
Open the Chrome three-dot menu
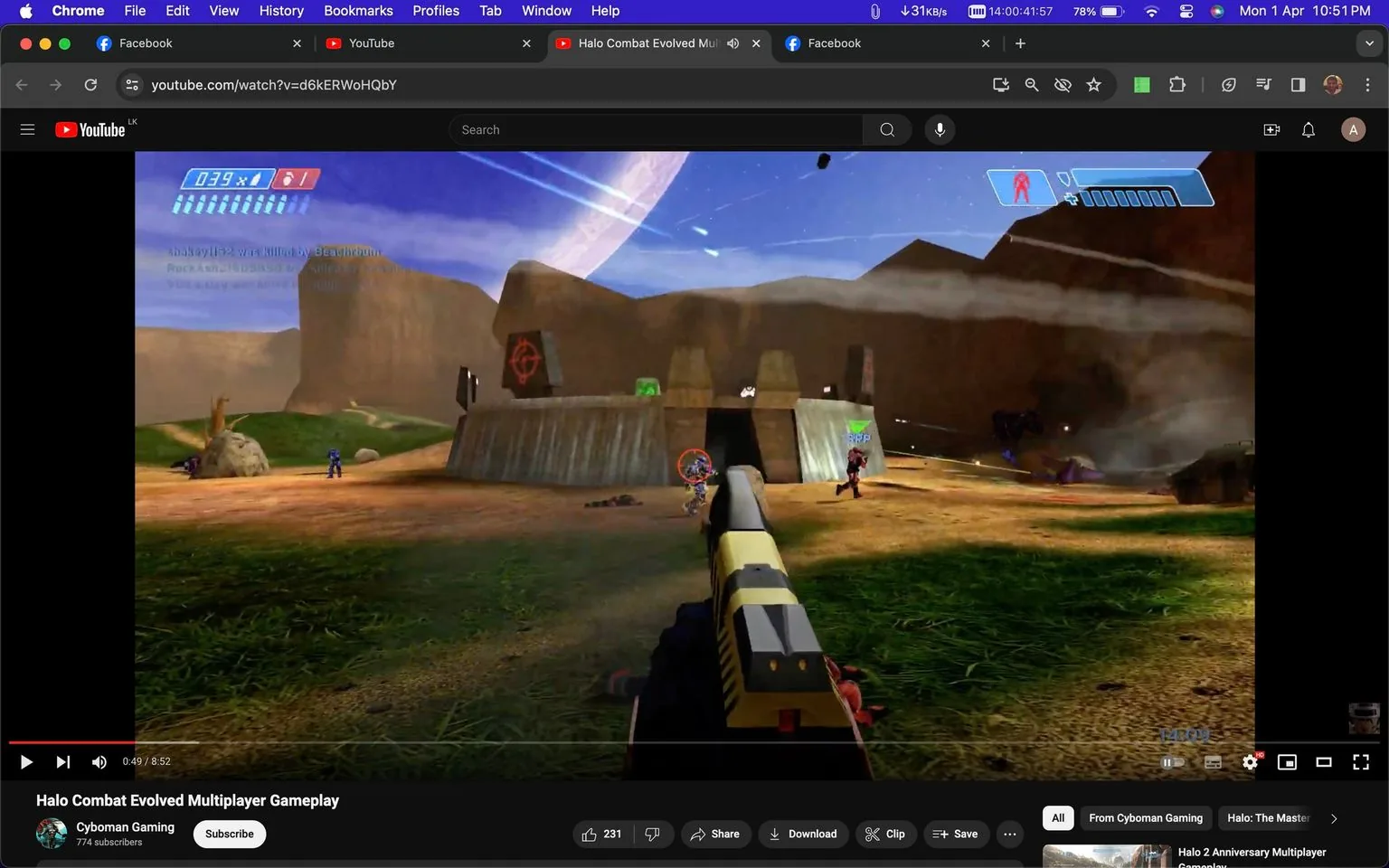pyautogui.click(x=1368, y=84)
